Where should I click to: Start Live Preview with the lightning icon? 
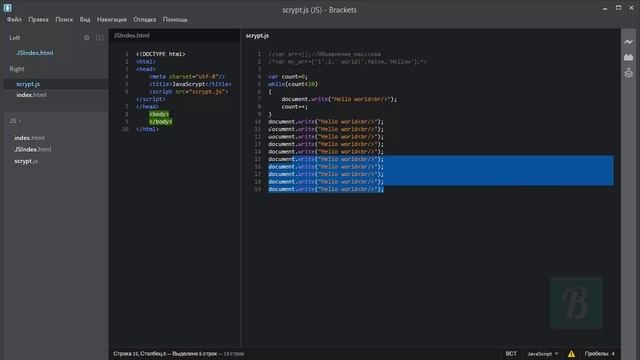(x=629, y=42)
